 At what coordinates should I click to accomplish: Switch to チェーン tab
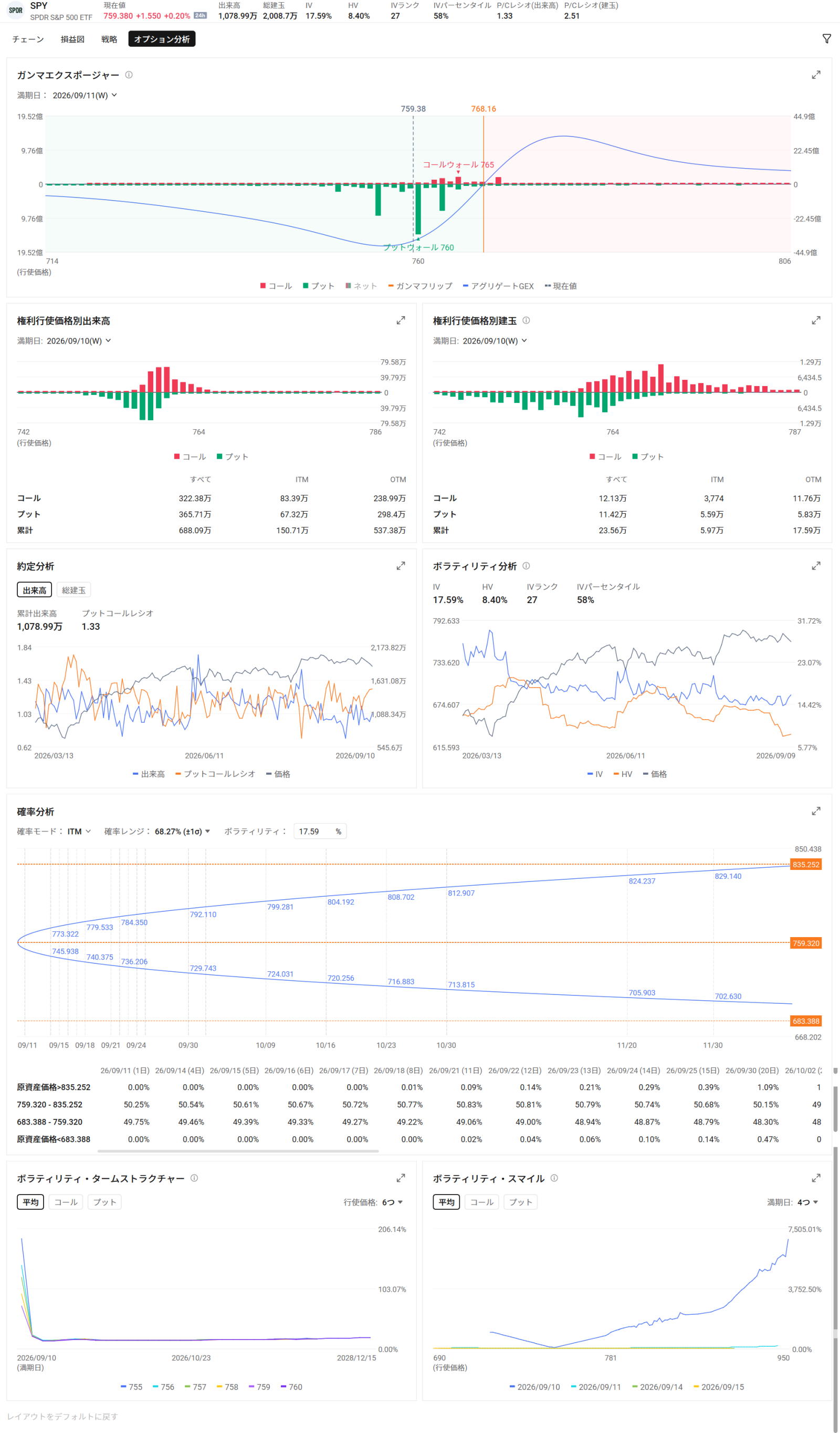click(28, 39)
